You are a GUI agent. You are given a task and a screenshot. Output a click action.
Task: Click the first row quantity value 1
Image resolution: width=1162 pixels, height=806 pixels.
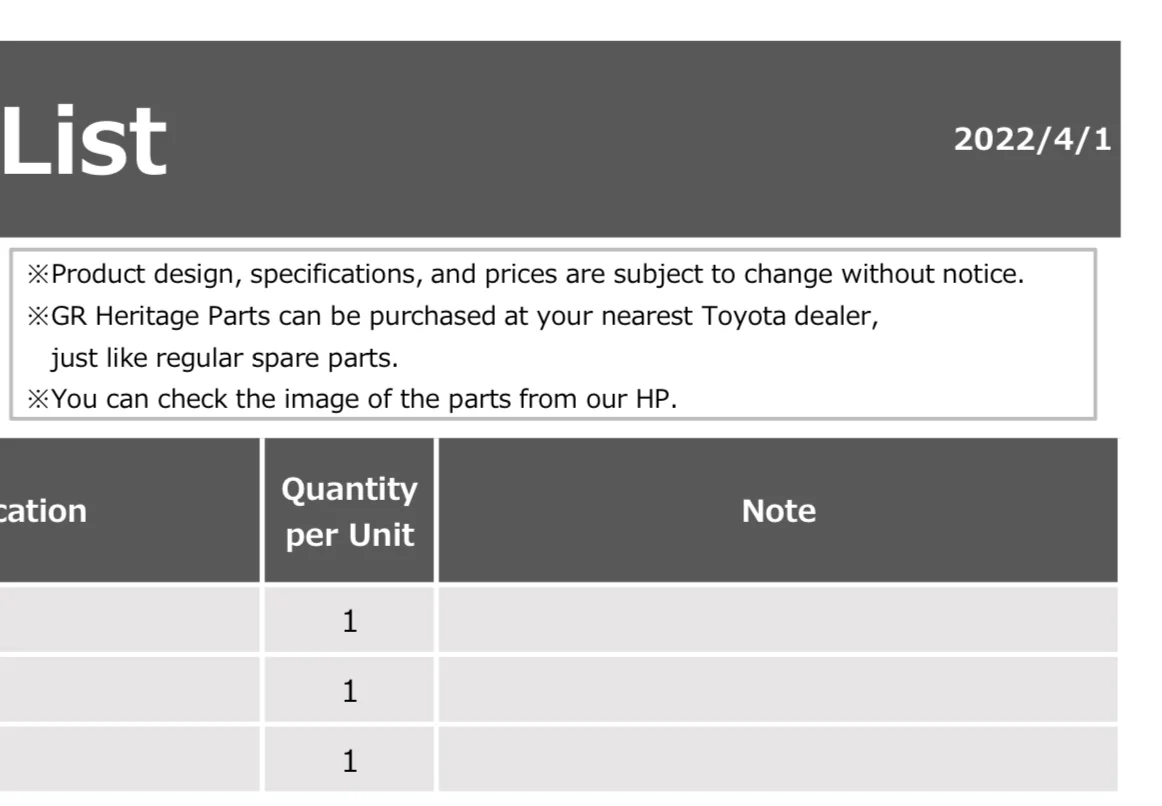tap(350, 621)
